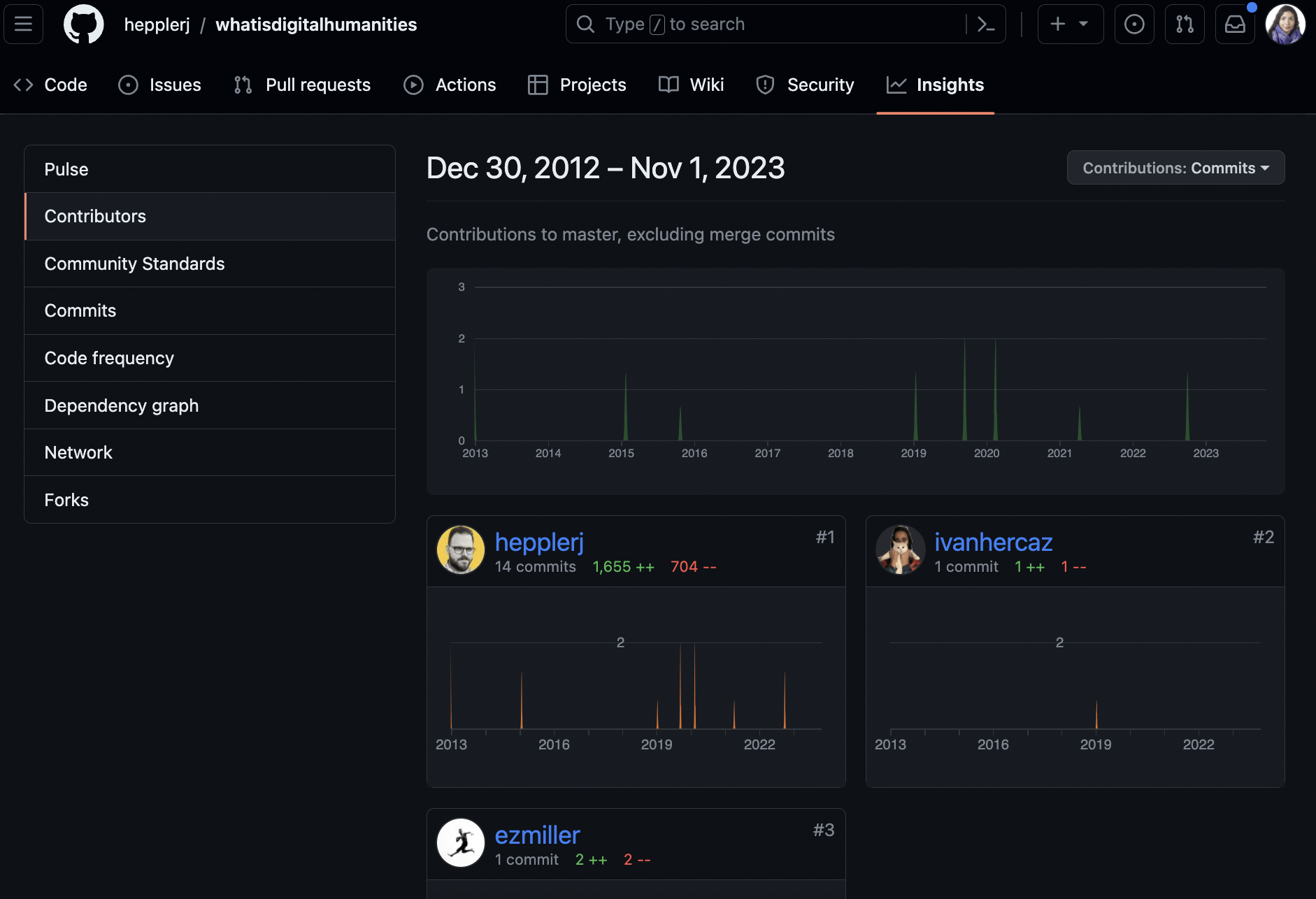Open the issues icon in header
This screenshot has width=1316, height=899.
pos(1133,24)
